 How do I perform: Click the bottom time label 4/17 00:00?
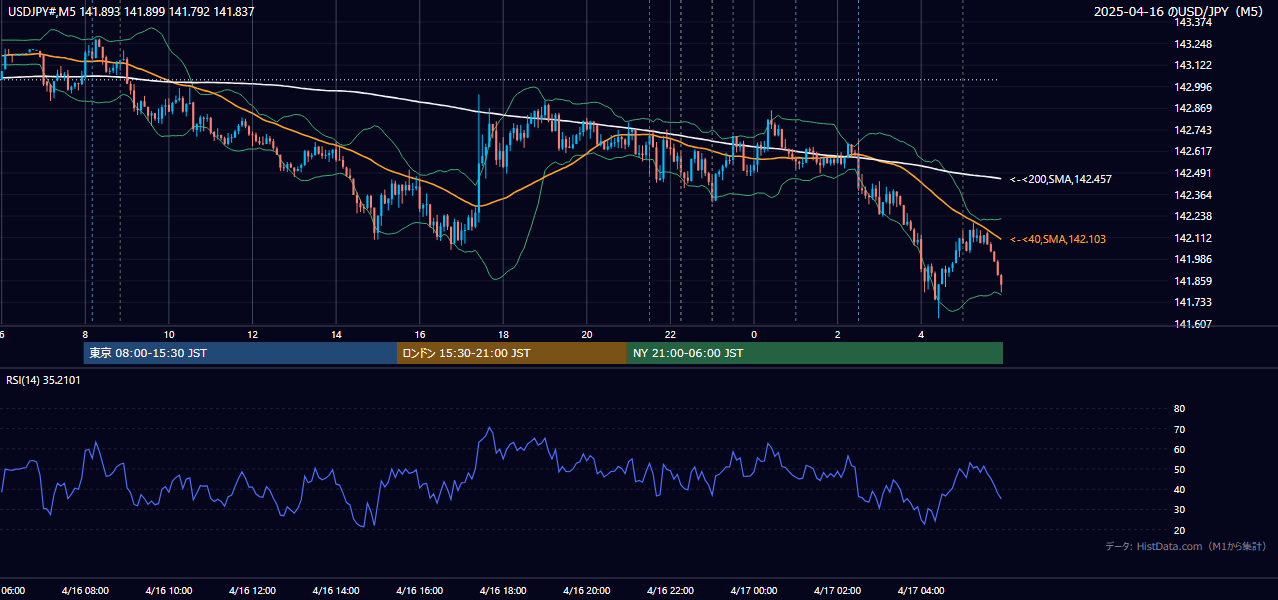[x=753, y=591]
